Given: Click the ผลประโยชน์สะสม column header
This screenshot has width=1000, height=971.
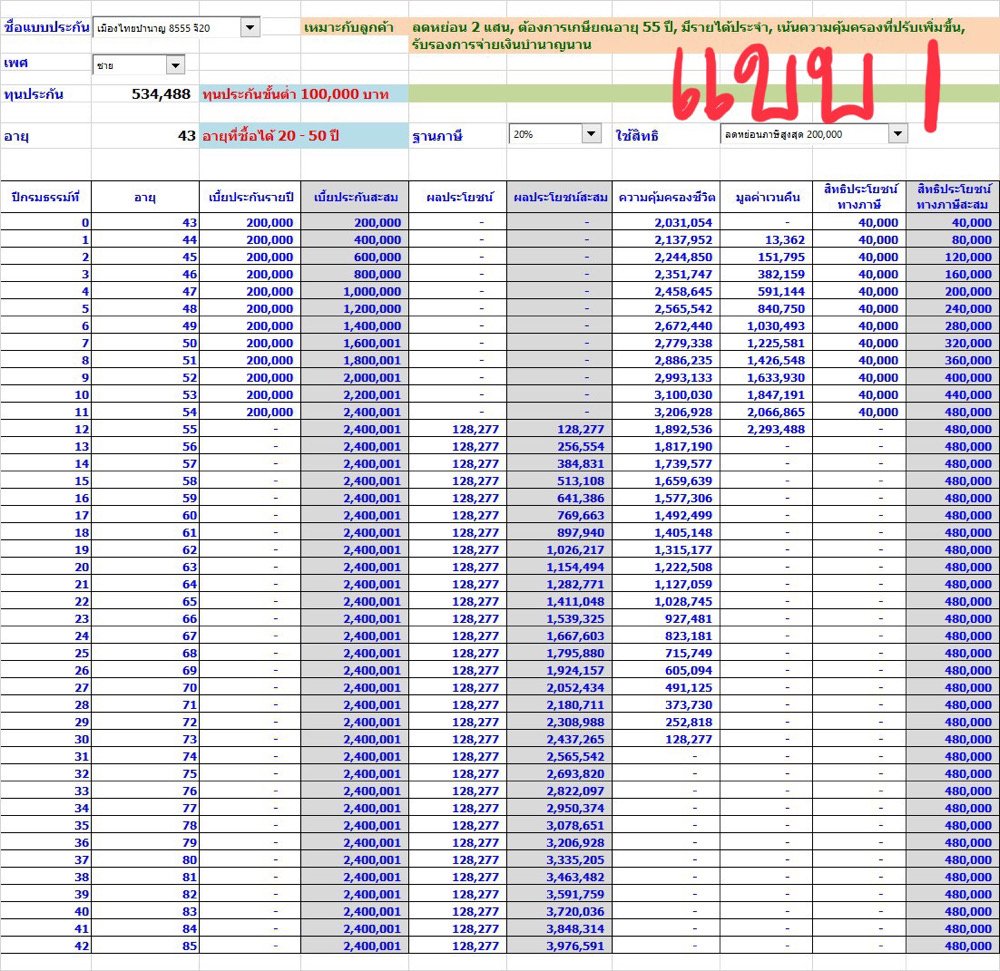Looking at the screenshot, I should [x=560, y=197].
